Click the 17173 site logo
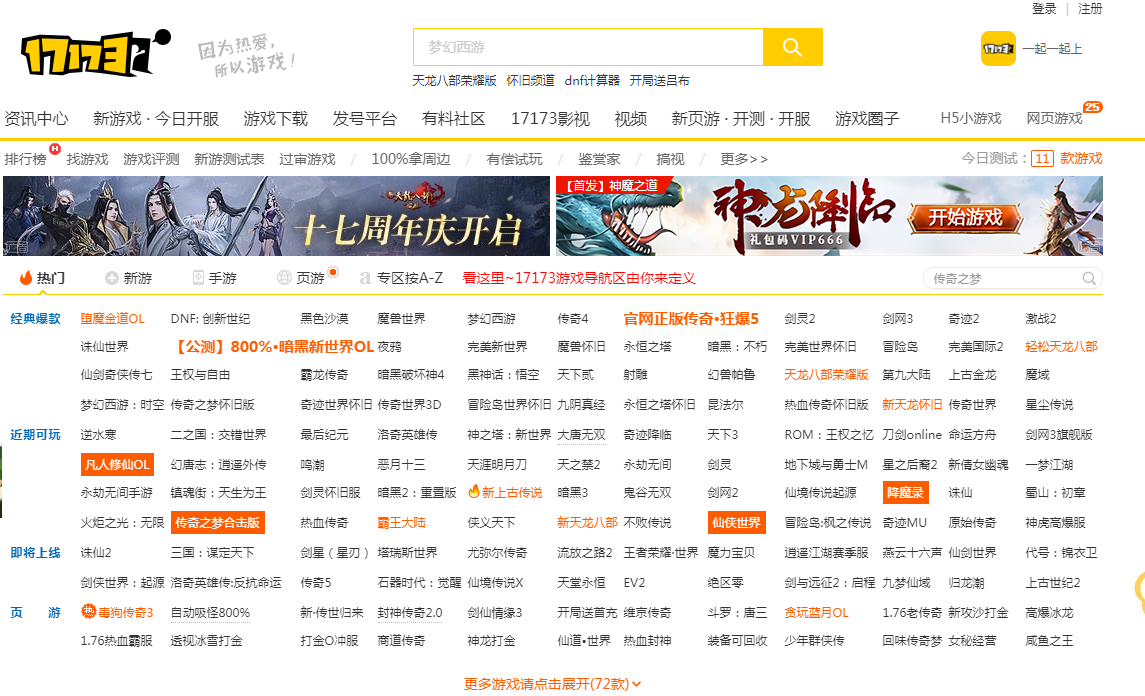This screenshot has width=1145, height=696. (x=96, y=53)
